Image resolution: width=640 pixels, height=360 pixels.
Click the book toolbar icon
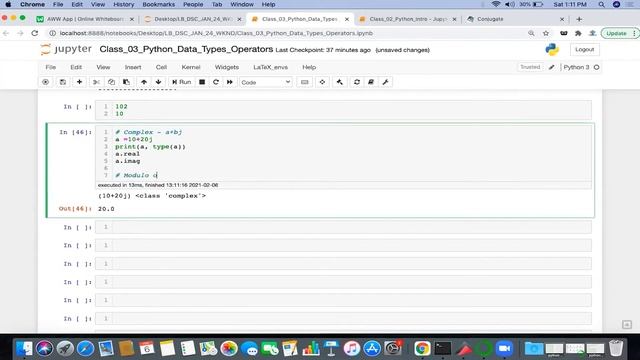pyautogui.click(x=371, y=82)
